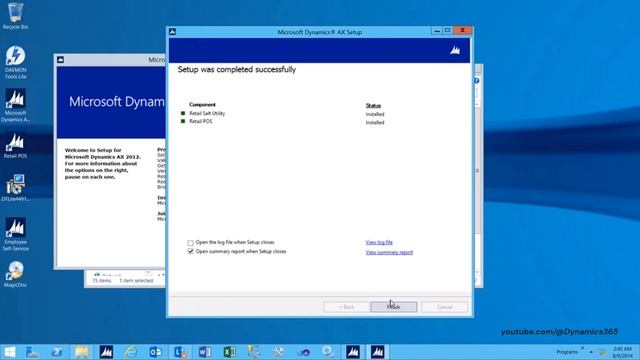
Task: Click the magnifier taskbar icon
Action: tap(328, 352)
